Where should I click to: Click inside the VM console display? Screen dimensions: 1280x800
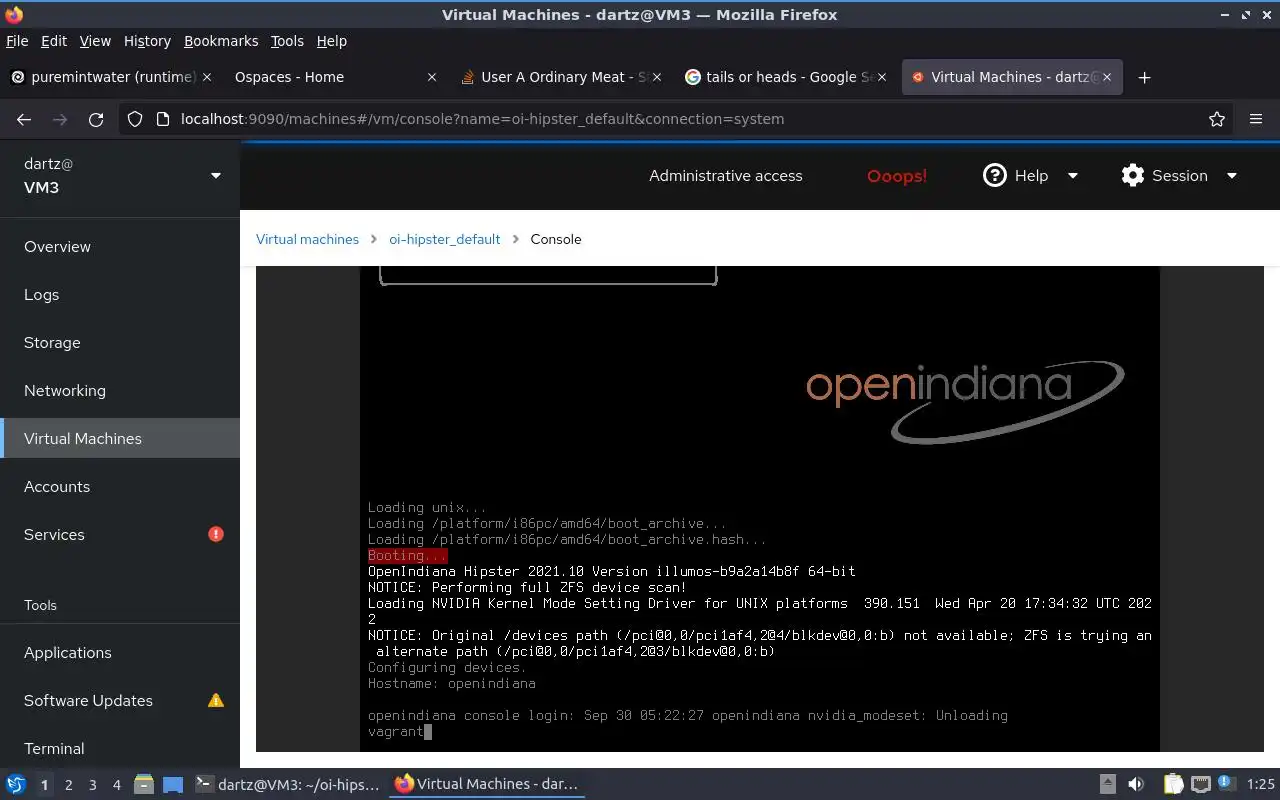point(760,508)
